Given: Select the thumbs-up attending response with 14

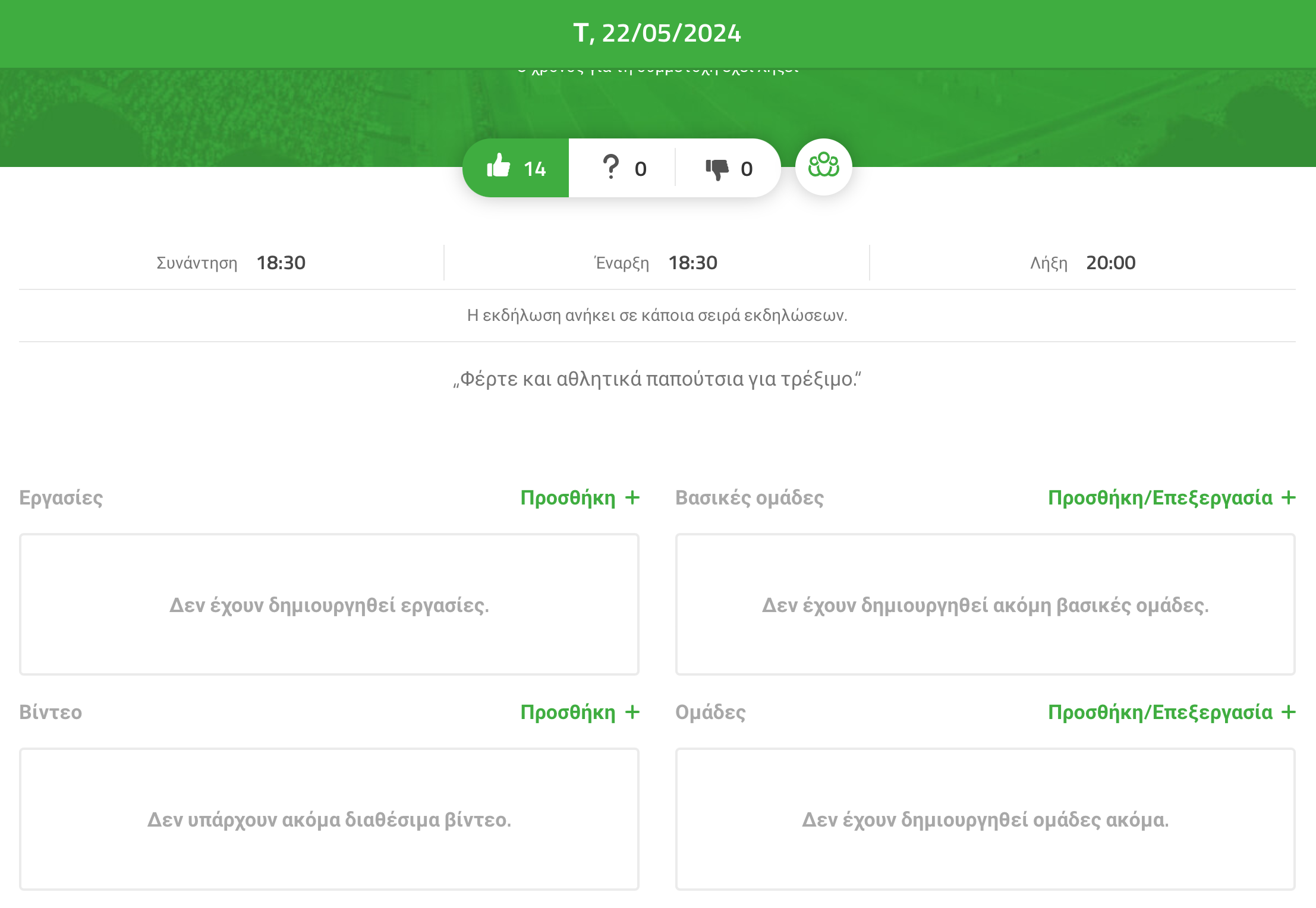Looking at the screenshot, I should (x=516, y=168).
